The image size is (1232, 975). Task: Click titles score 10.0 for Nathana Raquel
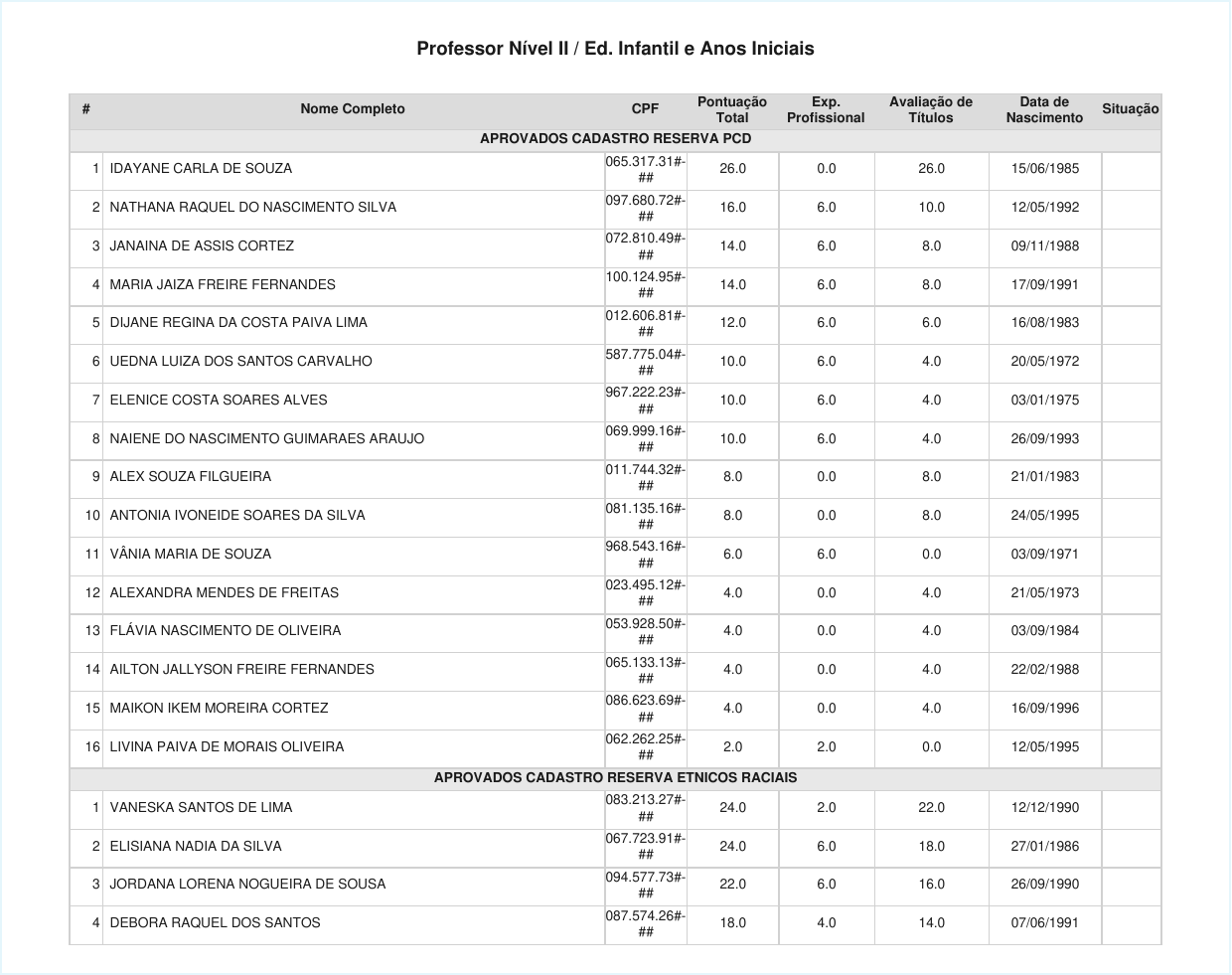click(931, 208)
